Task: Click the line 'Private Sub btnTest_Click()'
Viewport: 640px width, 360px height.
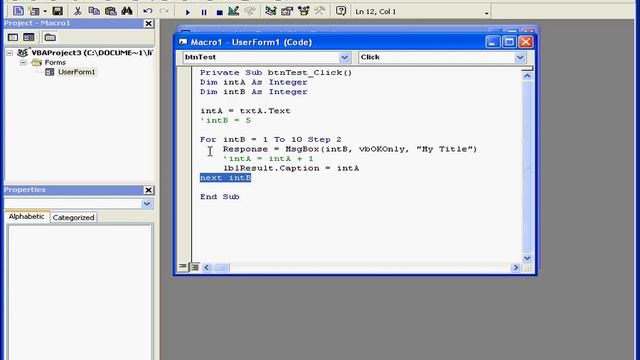Action: (276, 73)
